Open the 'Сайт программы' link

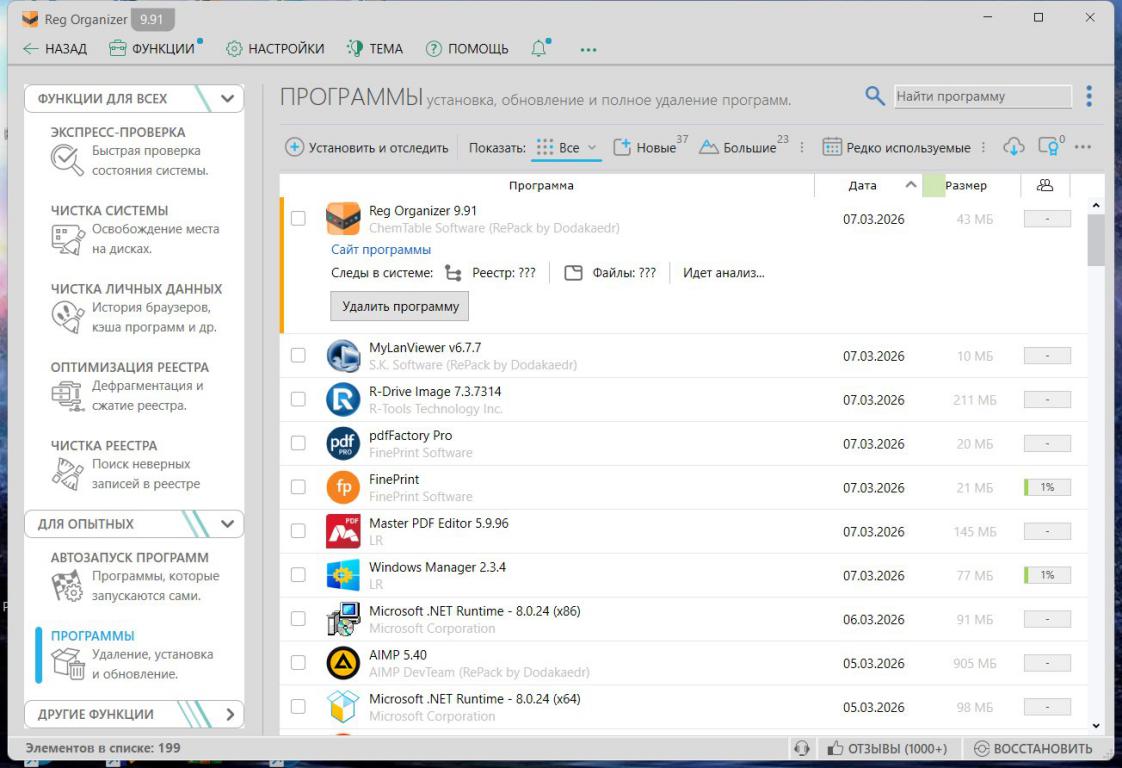(381, 249)
